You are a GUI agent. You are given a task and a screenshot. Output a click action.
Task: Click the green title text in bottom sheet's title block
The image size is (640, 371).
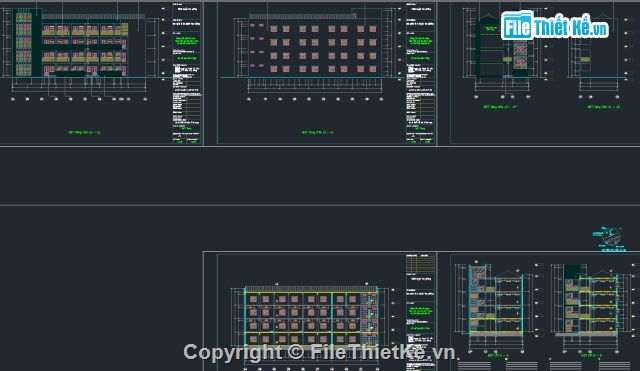pyautogui.click(x=420, y=311)
